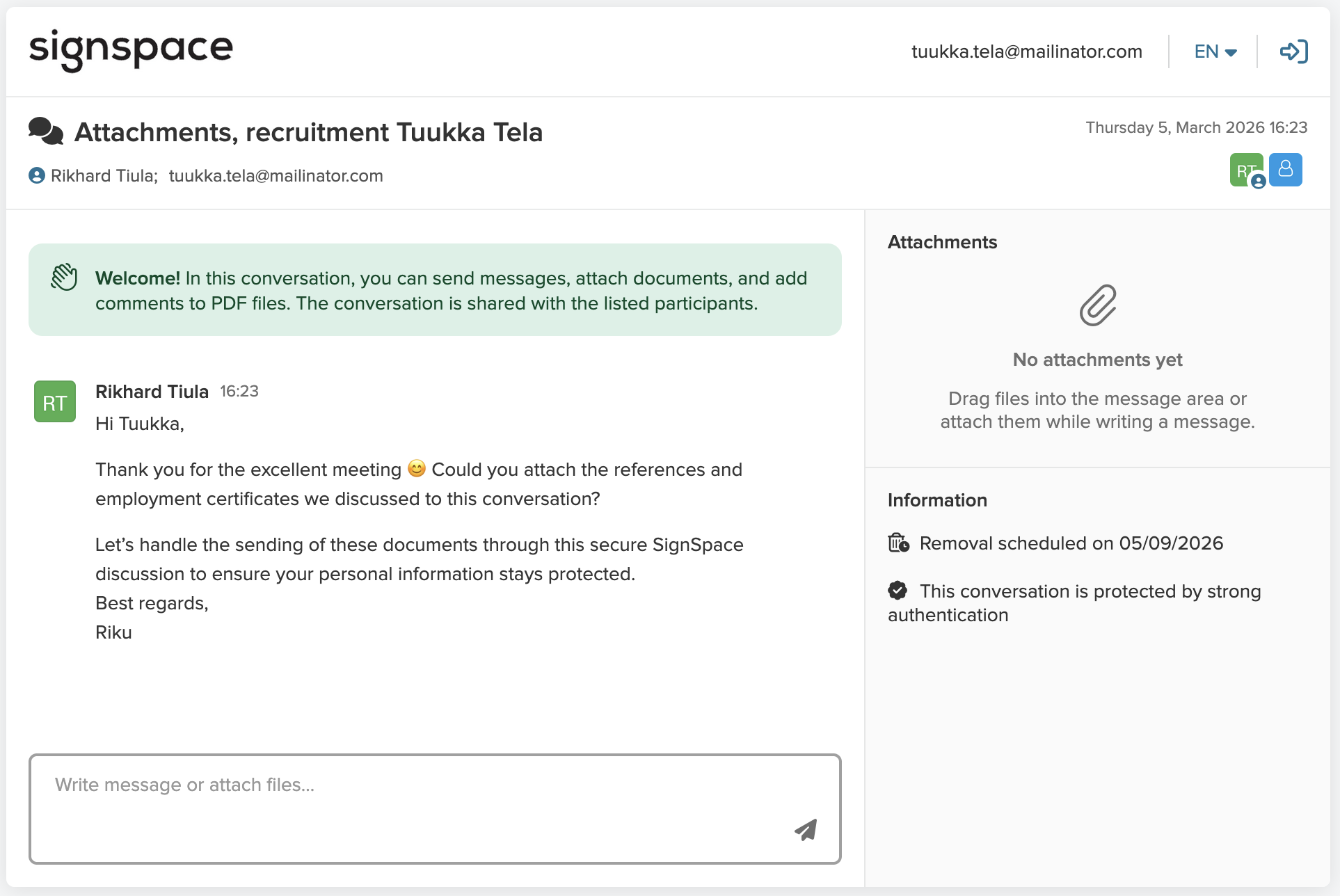Click the Attachments panel heading

point(942,242)
